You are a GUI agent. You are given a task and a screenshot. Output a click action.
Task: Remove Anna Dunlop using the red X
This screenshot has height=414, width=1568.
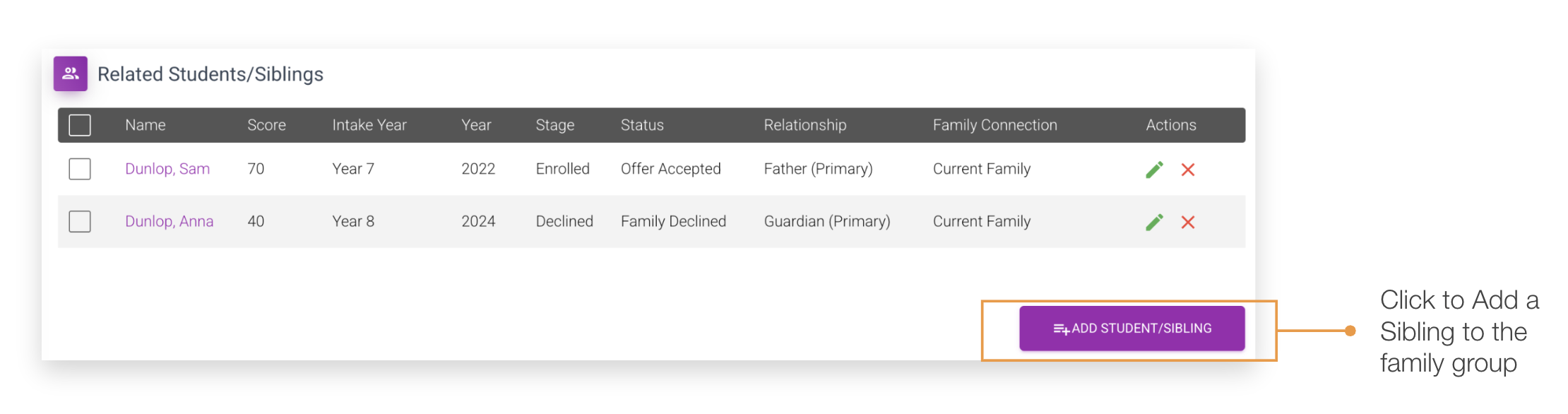(x=1187, y=222)
